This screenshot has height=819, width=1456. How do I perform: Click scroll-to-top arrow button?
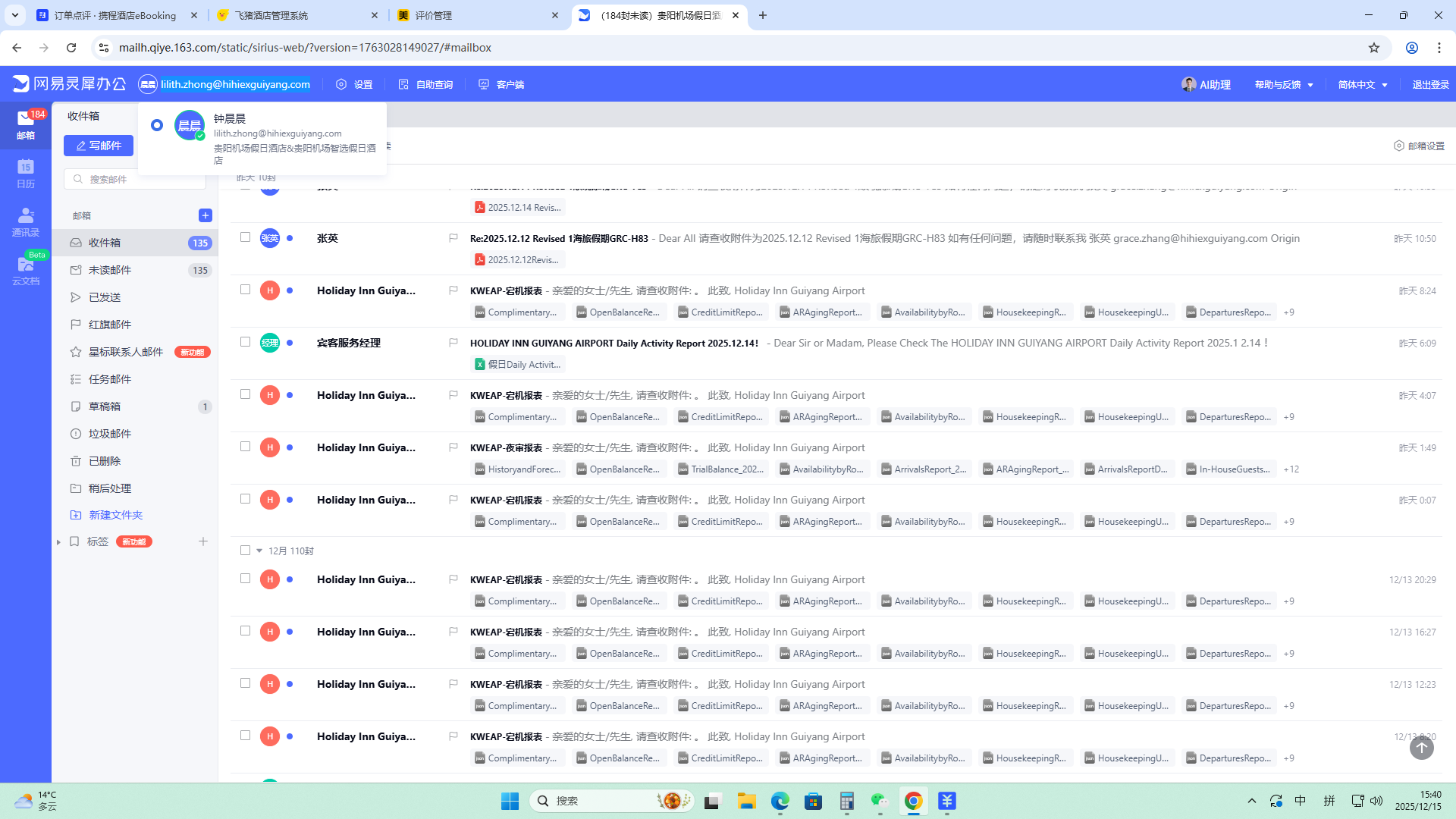click(x=1421, y=748)
